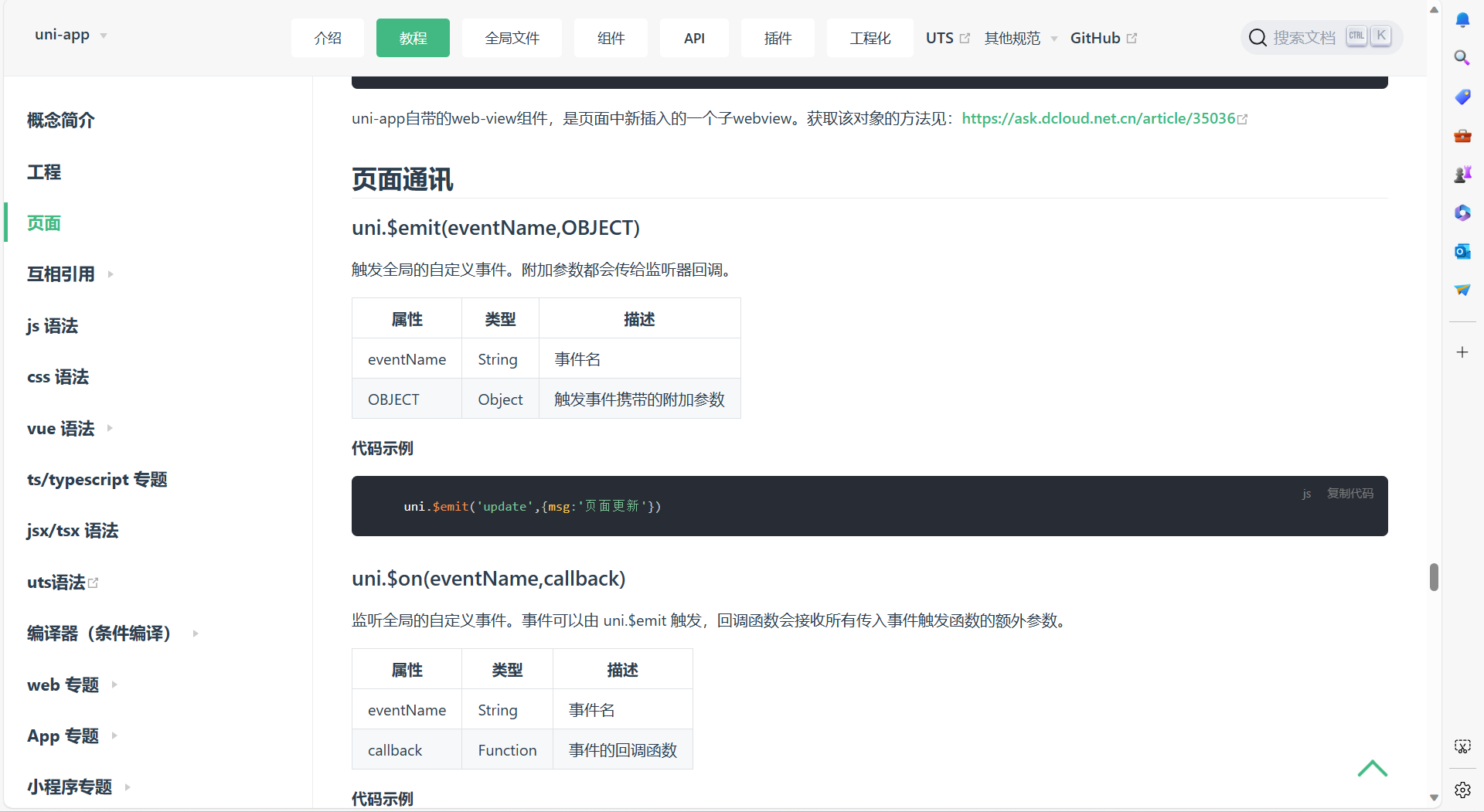Click the 事件的回调函数 description cell

pos(622,749)
